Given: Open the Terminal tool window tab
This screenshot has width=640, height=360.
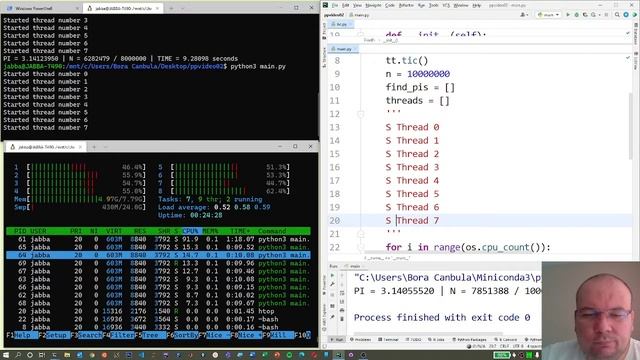Looking at the screenshot, I should pyautogui.click(x=388, y=340).
